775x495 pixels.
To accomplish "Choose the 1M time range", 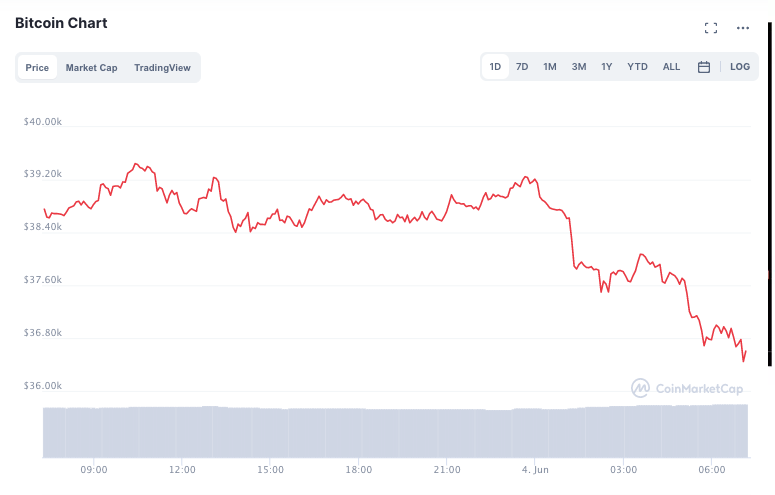I will 550,67.
